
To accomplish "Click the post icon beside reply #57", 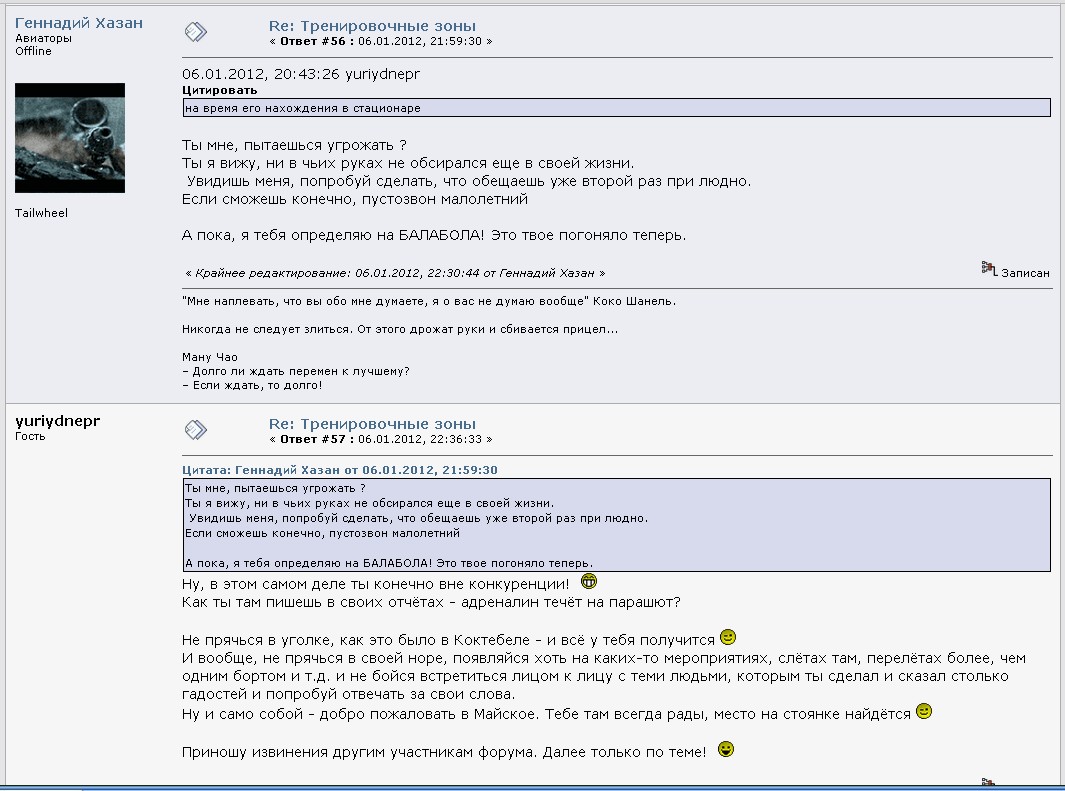I will (196, 429).
